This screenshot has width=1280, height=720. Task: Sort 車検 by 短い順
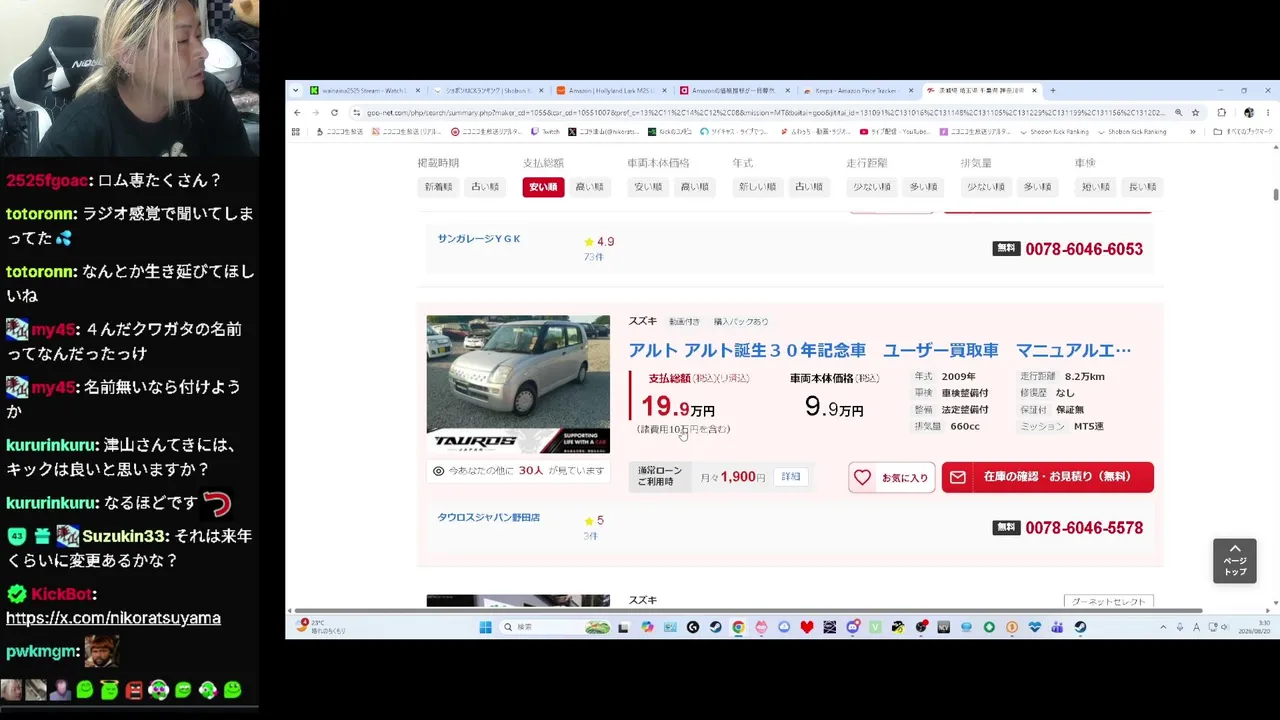click(1095, 187)
